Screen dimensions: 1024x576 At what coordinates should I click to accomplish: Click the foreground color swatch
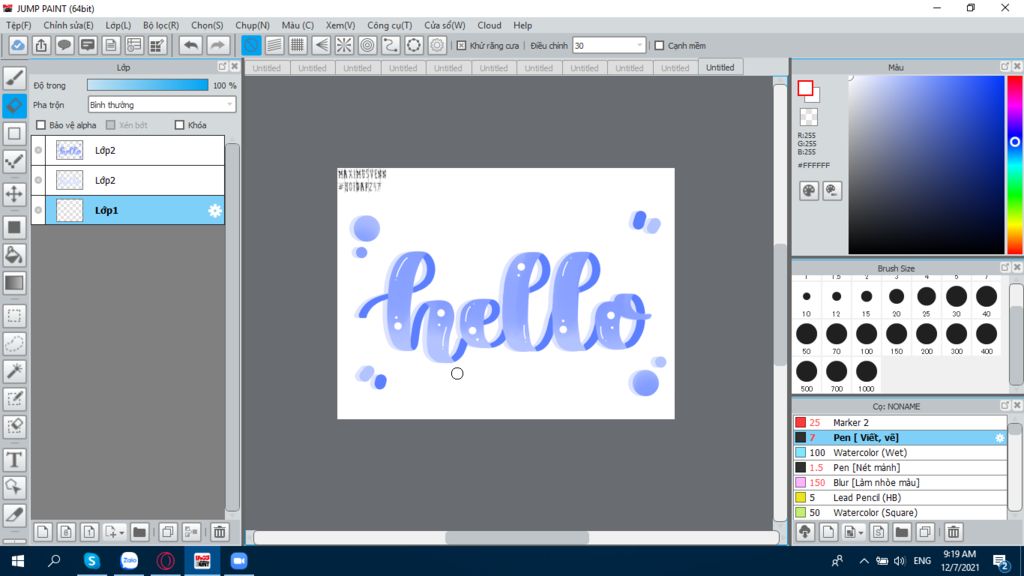click(x=805, y=88)
